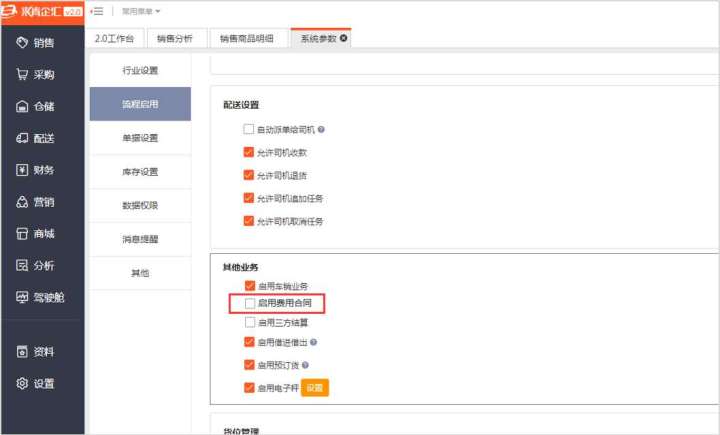This screenshot has width=720, height=435.
Task: Click the orange 设置 button beside 启用电子秤
Action: pos(315,388)
